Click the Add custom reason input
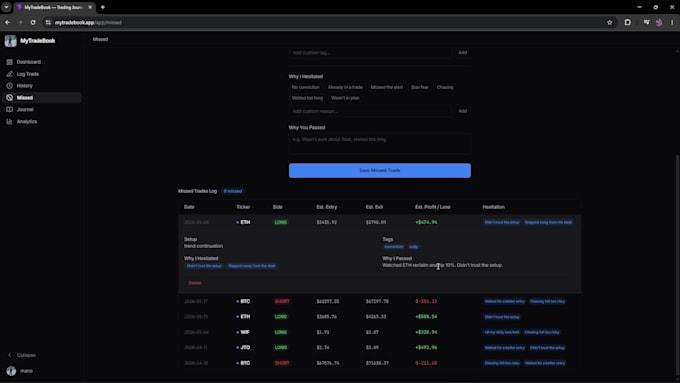 pyautogui.click(x=370, y=111)
